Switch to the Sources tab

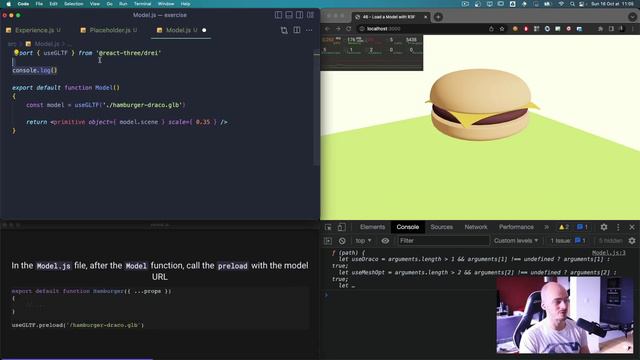(x=441, y=227)
